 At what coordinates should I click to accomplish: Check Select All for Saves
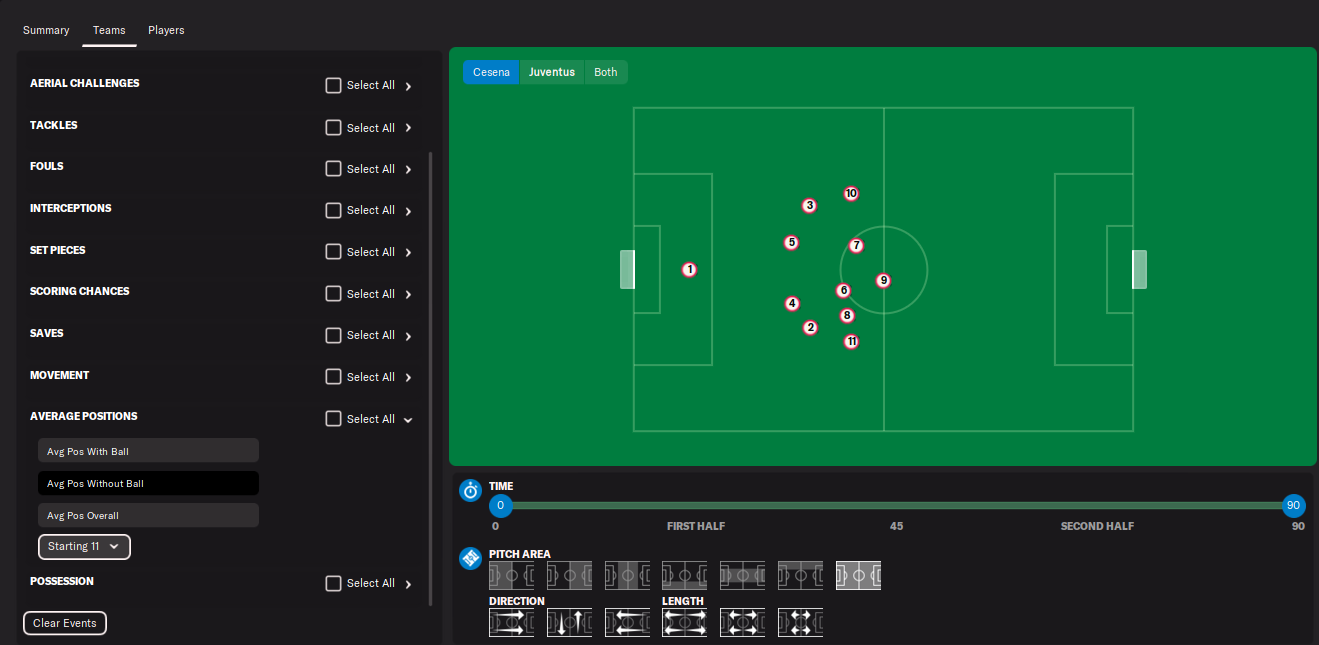coord(334,336)
